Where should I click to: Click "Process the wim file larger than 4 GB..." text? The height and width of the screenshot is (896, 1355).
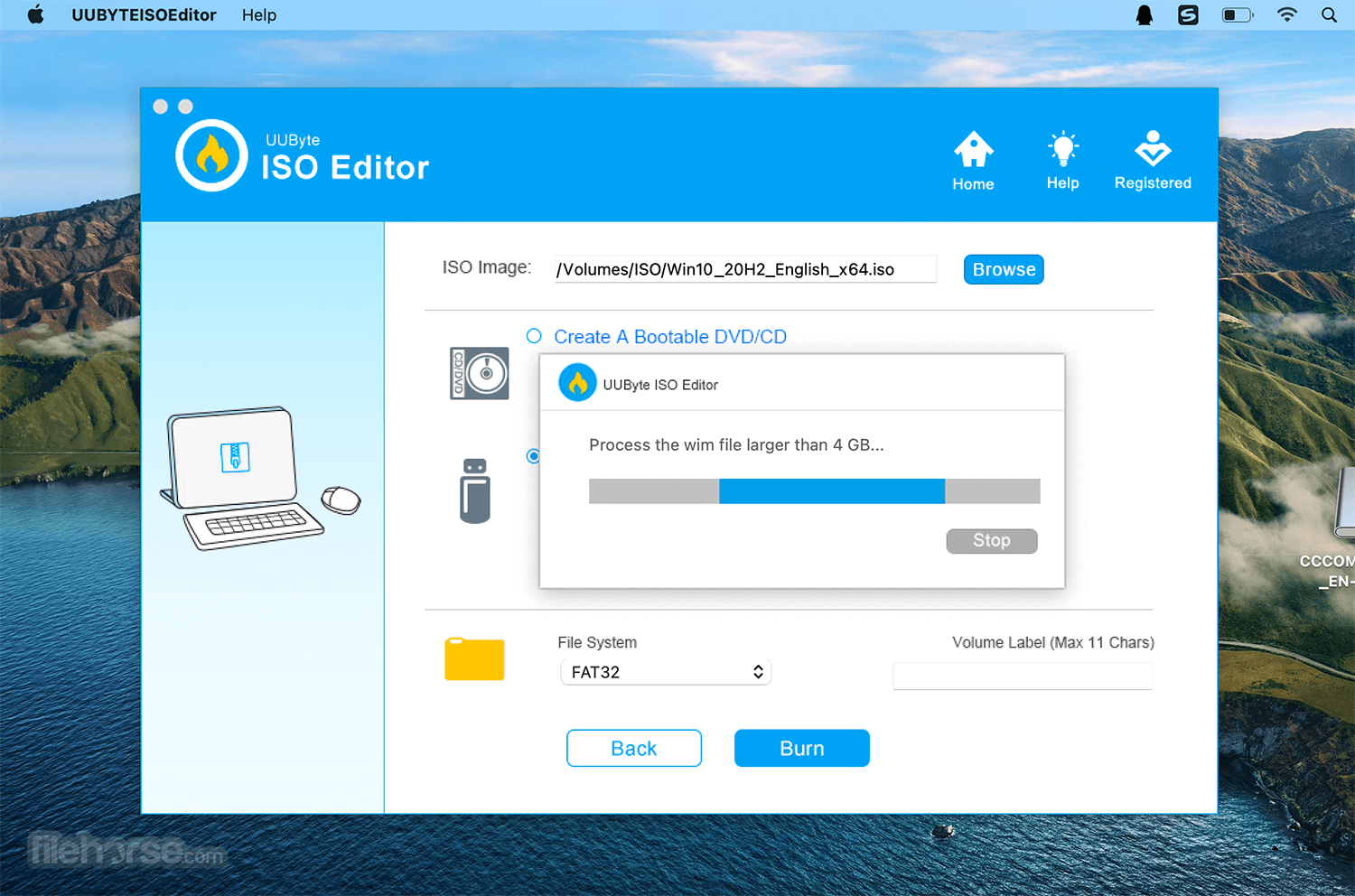pos(736,444)
